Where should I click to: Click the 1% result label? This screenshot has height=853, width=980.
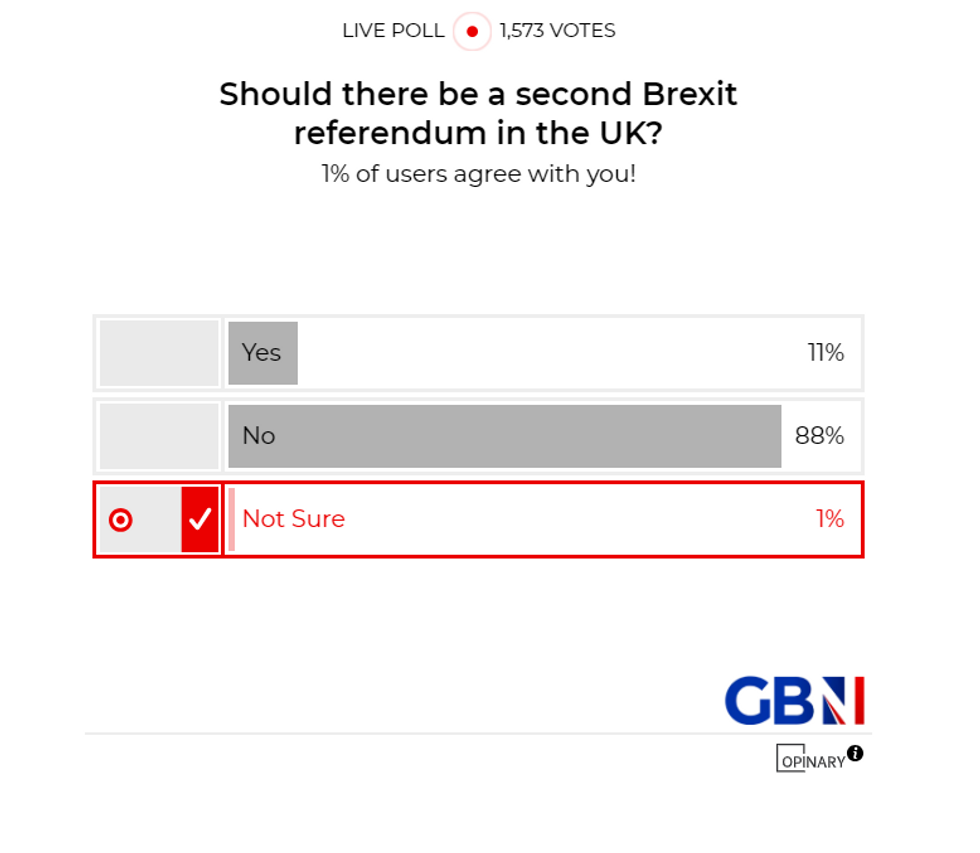click(x=829, y=519)
